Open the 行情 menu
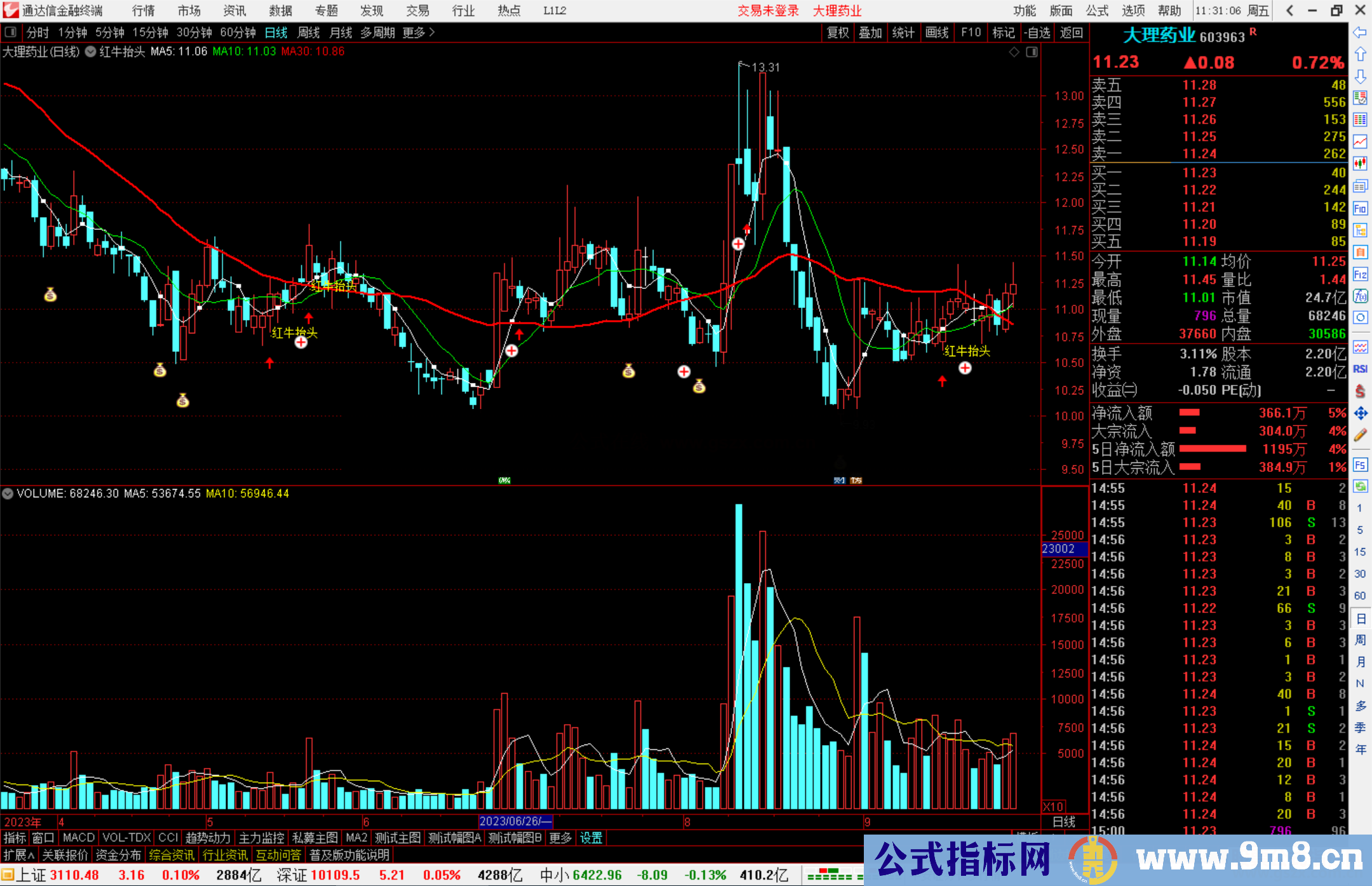Image resolution: width=1372 pixels, height=886 pixels. pos(143,11)
